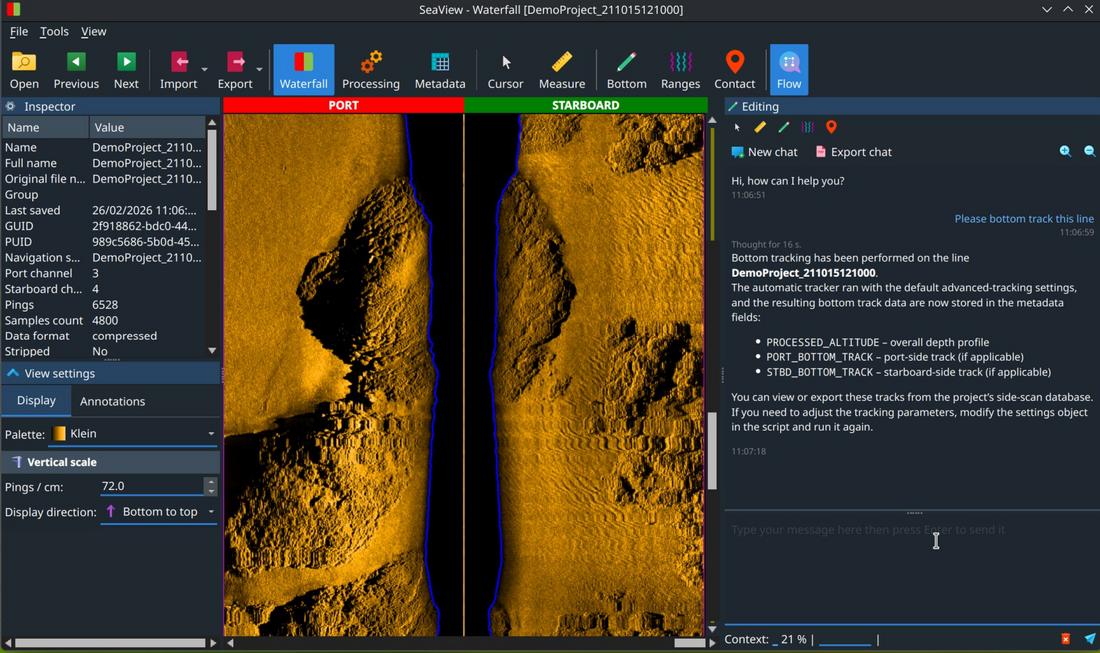The width and height of the screenshot is (1100, 653).
Task: Toggle the Waterfall view button
Action: [303, 70]
